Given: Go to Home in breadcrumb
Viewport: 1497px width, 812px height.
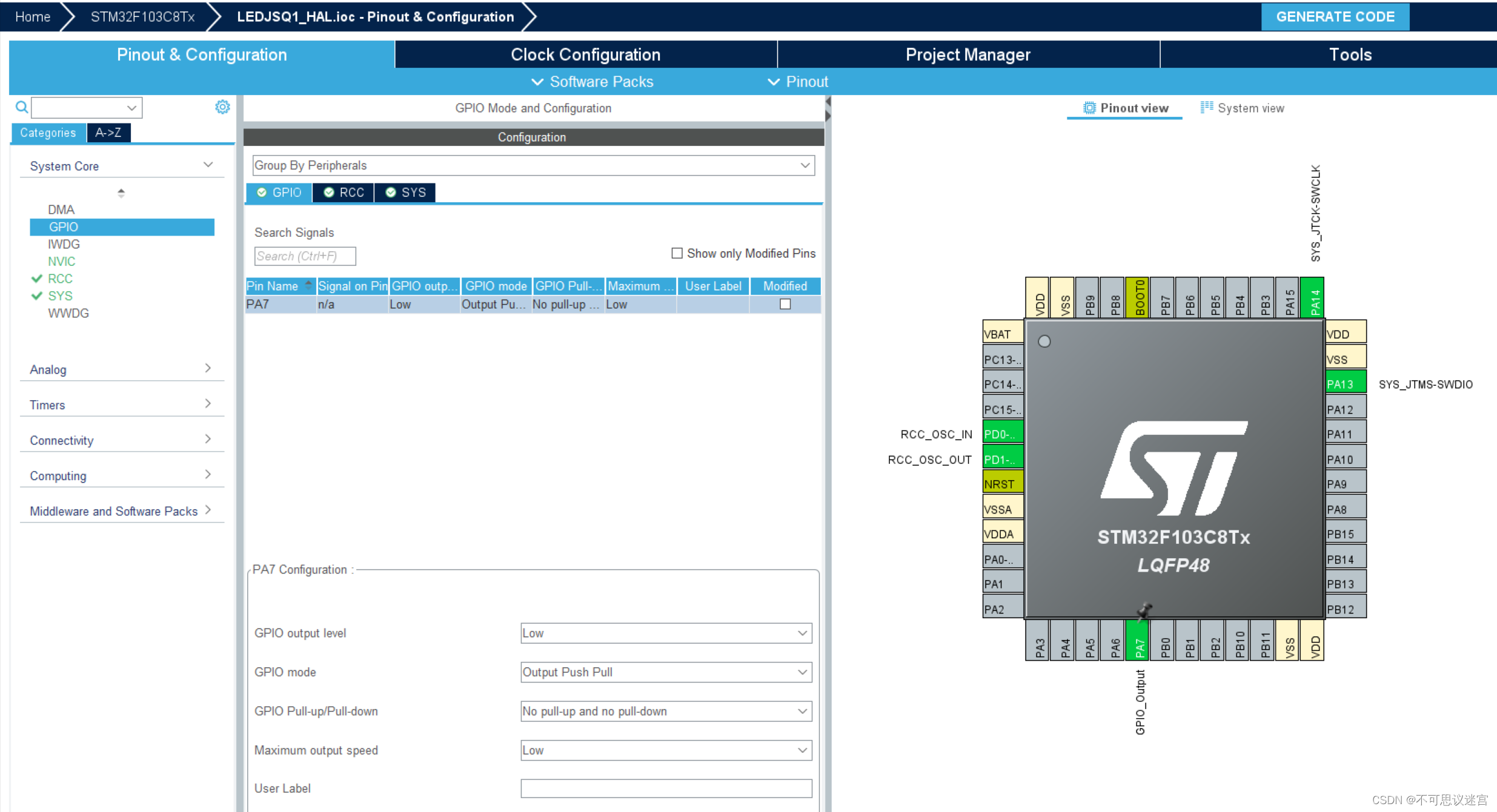Looking at the screenshot, I should (x=33, y=16).
